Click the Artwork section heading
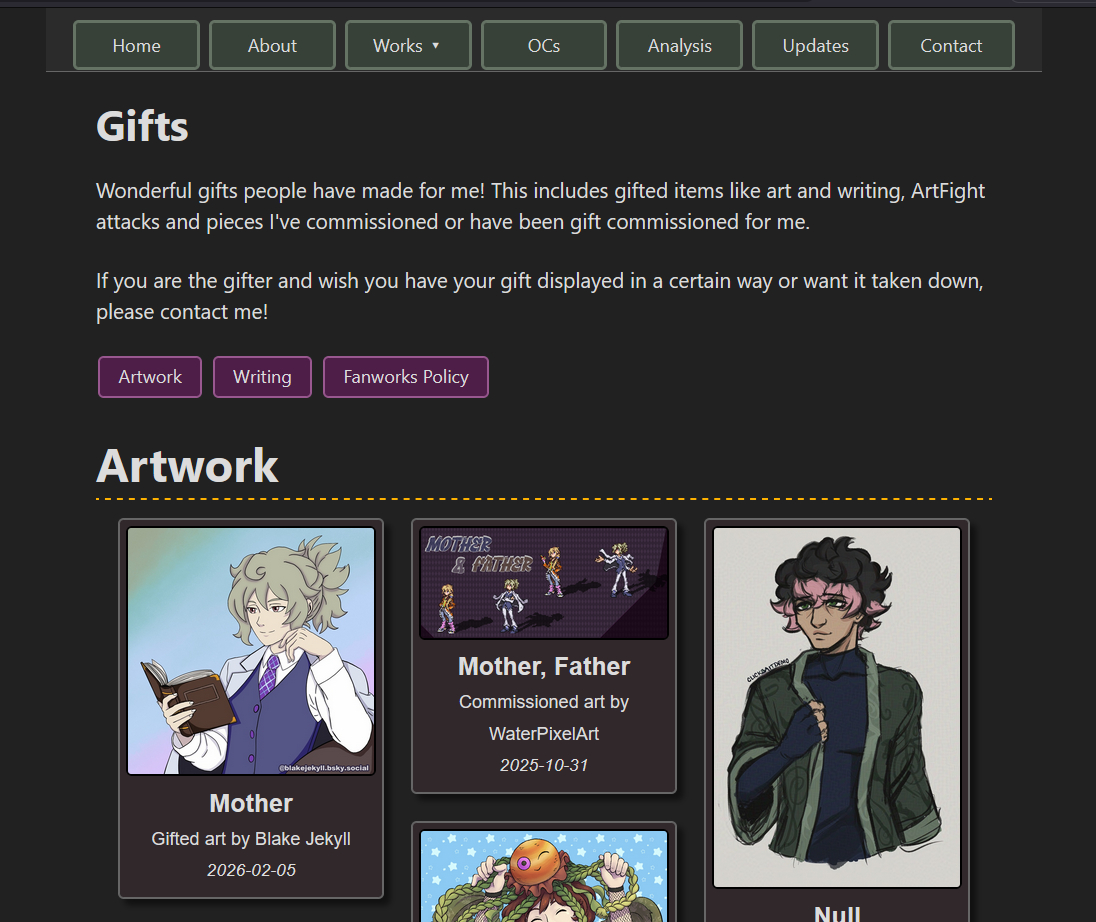1096x922 pixels. (187, 466)
